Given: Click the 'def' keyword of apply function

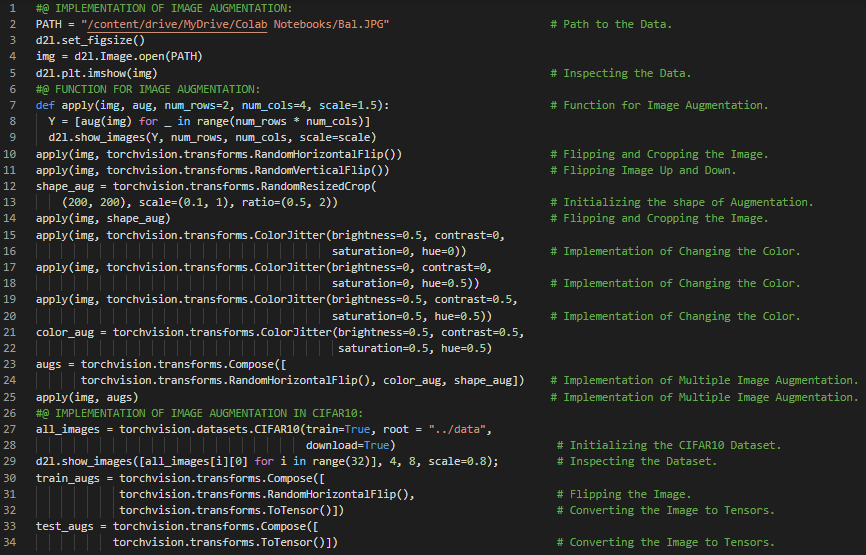Looking at the screenshot, I should 45,105.
